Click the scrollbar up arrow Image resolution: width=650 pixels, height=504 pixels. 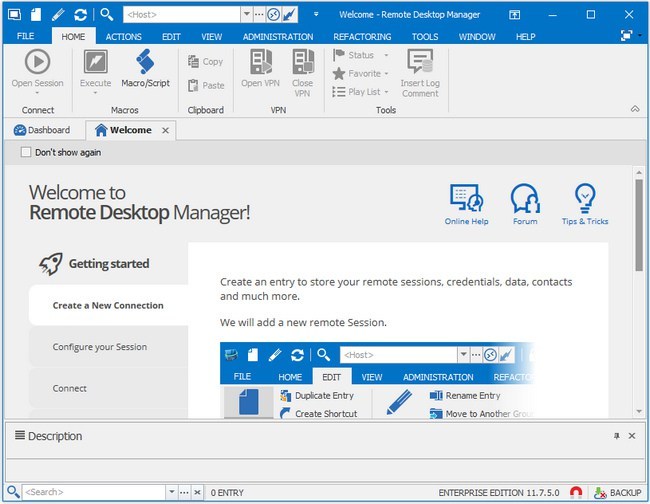(x=639, y=172)
